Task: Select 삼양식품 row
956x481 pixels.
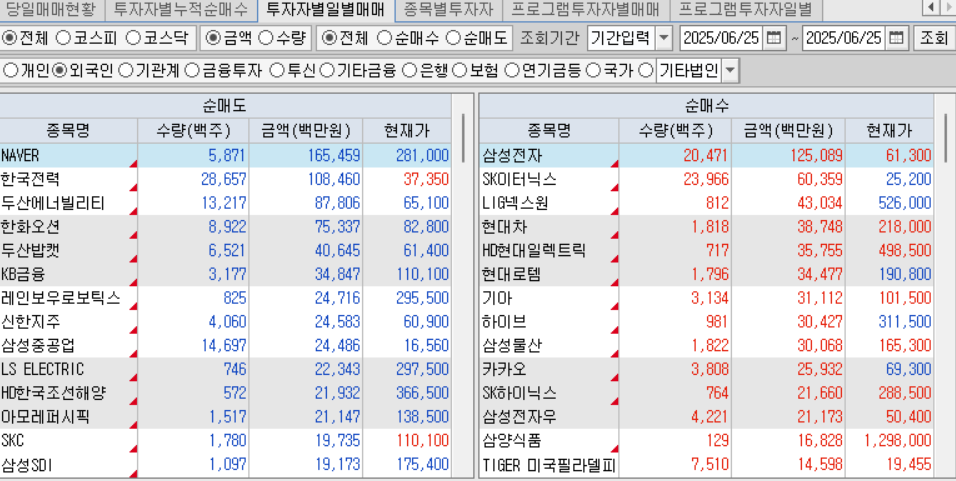Action: tap(706, 441)
